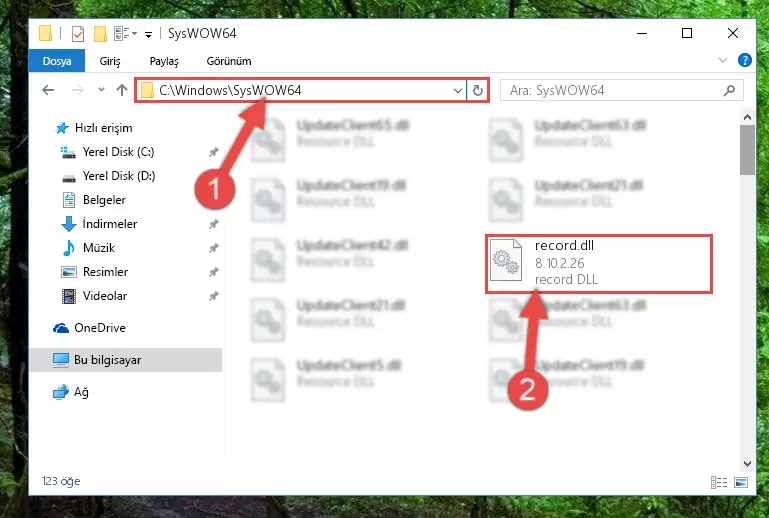Screen dimensions: 769x518
Task: Open the Görünüm ribbon tab
Action: click(229, 61)
